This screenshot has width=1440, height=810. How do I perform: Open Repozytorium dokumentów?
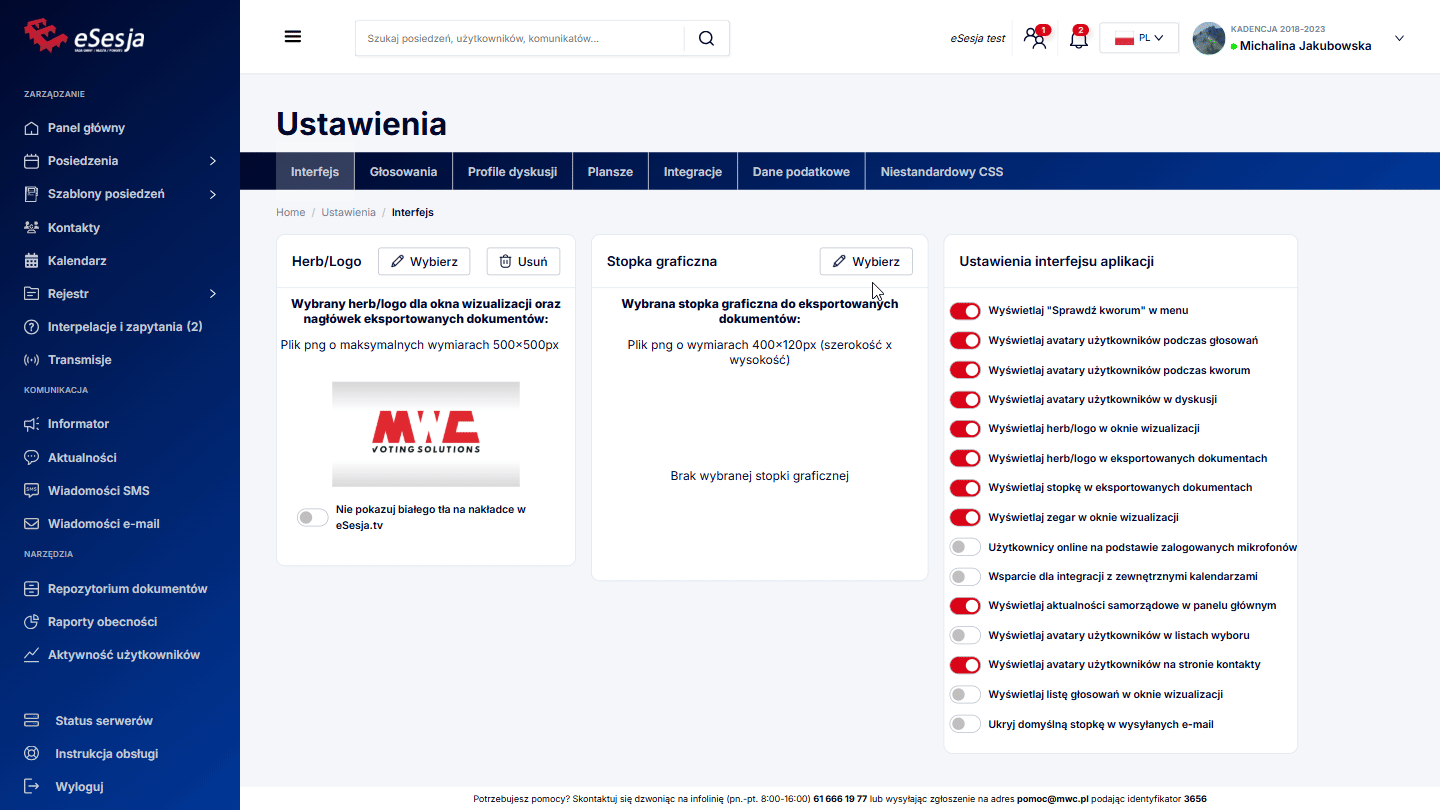127,589
